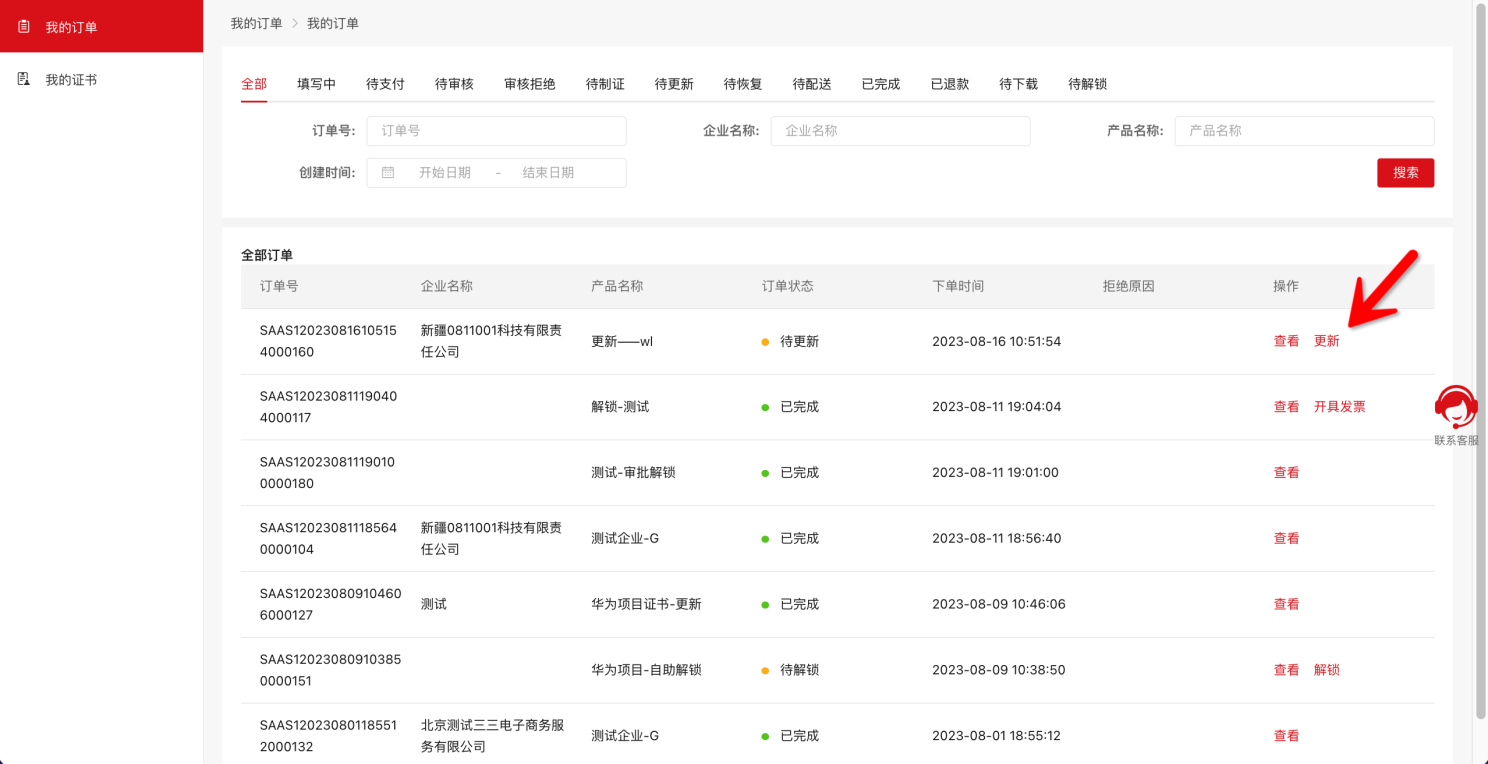Click the calendar icon in date range field
The image size is (1488, 764).
pyautogui.click(x=388, y=173)
